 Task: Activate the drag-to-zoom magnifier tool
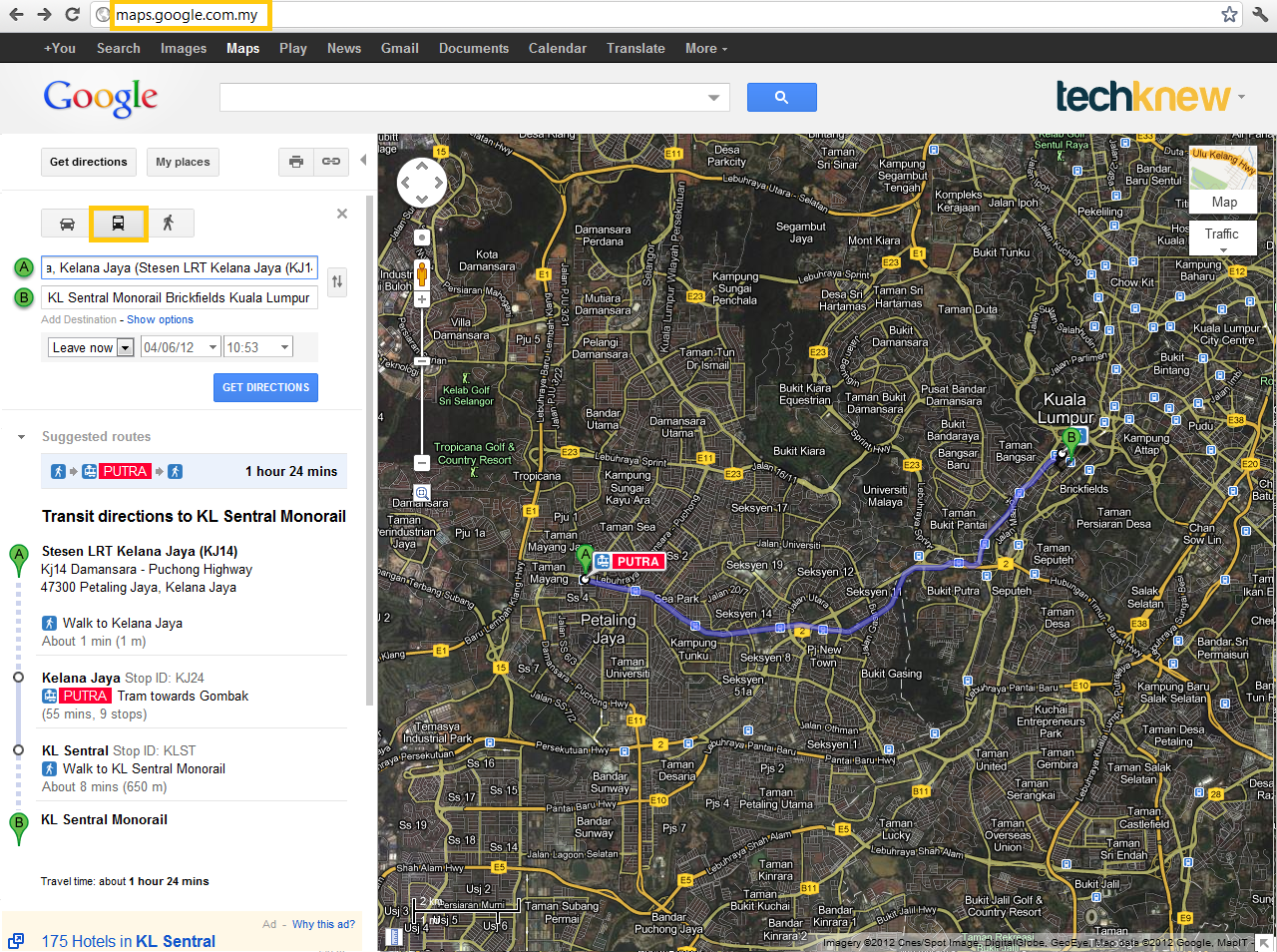pyautogui.click(x=422, y=493)
